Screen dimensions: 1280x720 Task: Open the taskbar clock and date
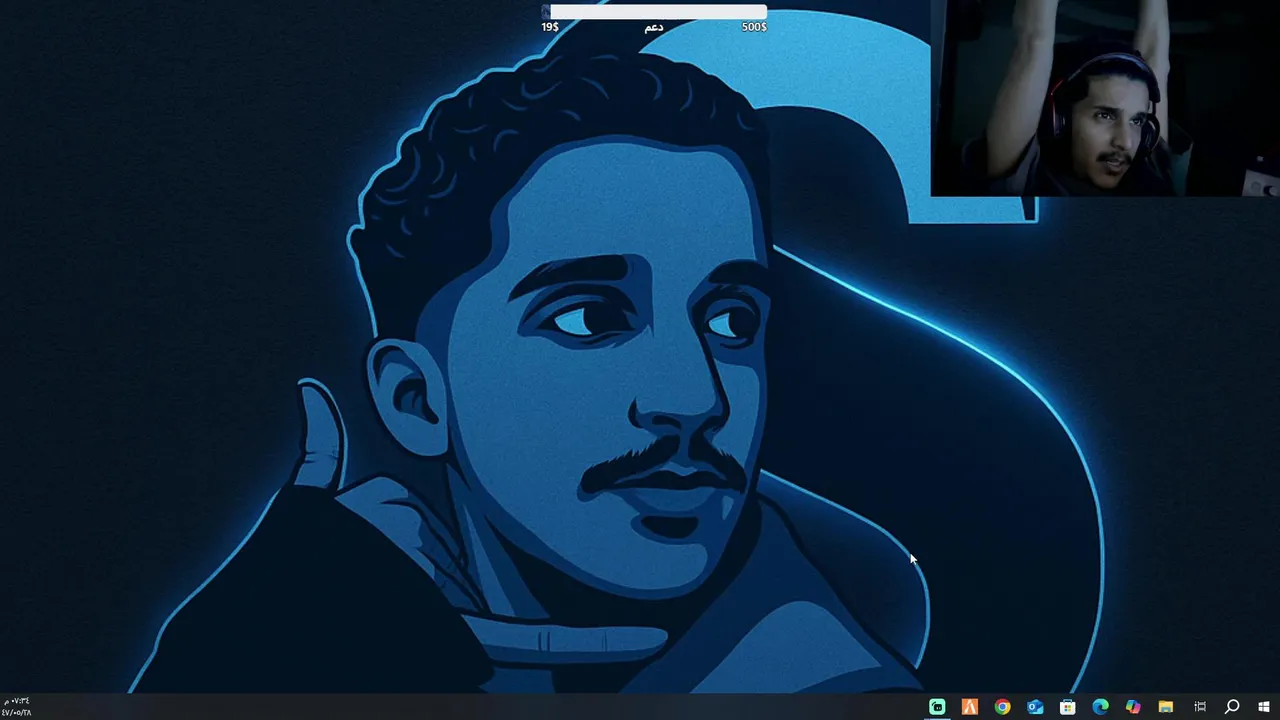click(x=17, y=707)
